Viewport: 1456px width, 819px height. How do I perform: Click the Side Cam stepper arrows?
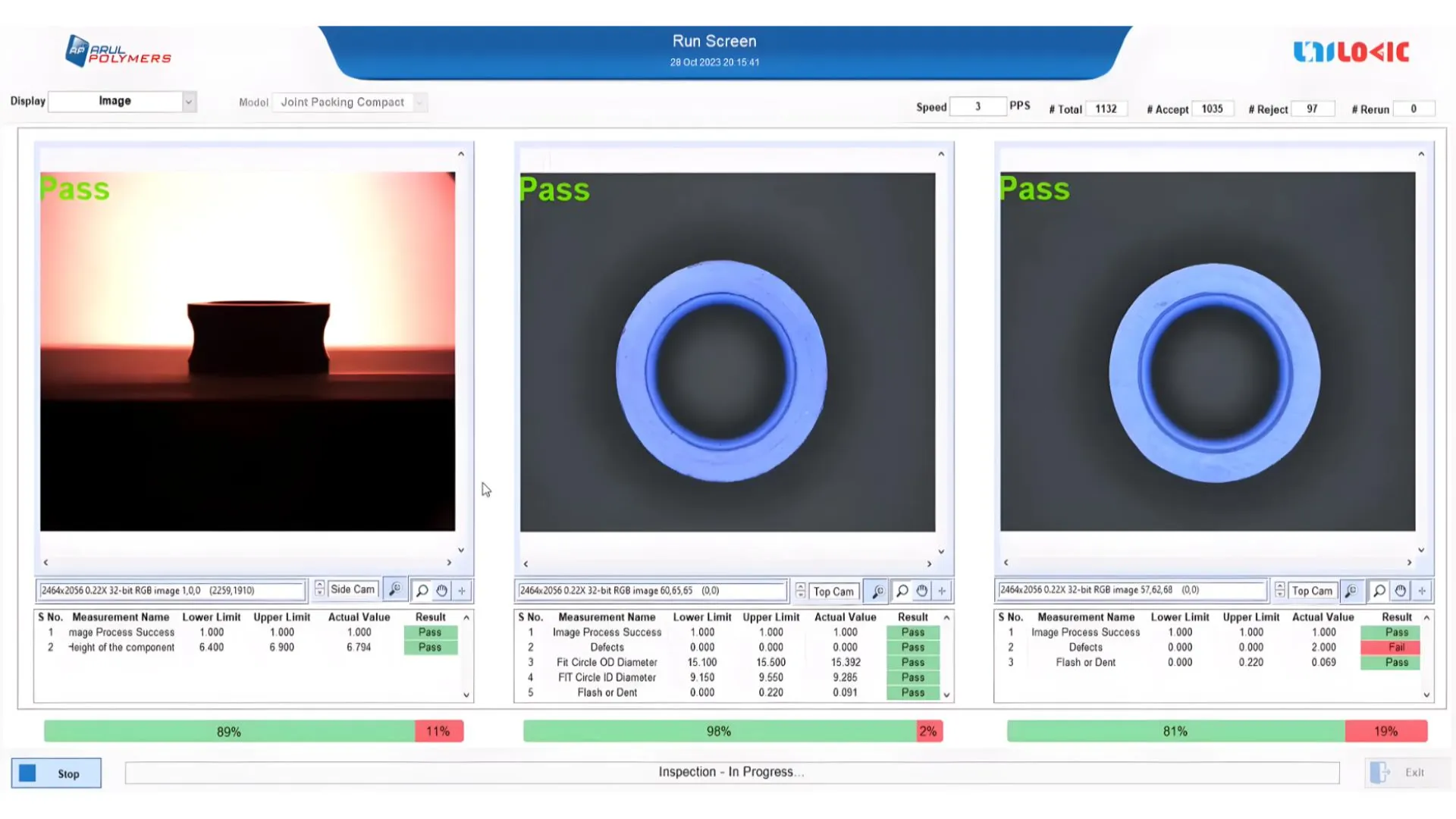tap(319, 589)
